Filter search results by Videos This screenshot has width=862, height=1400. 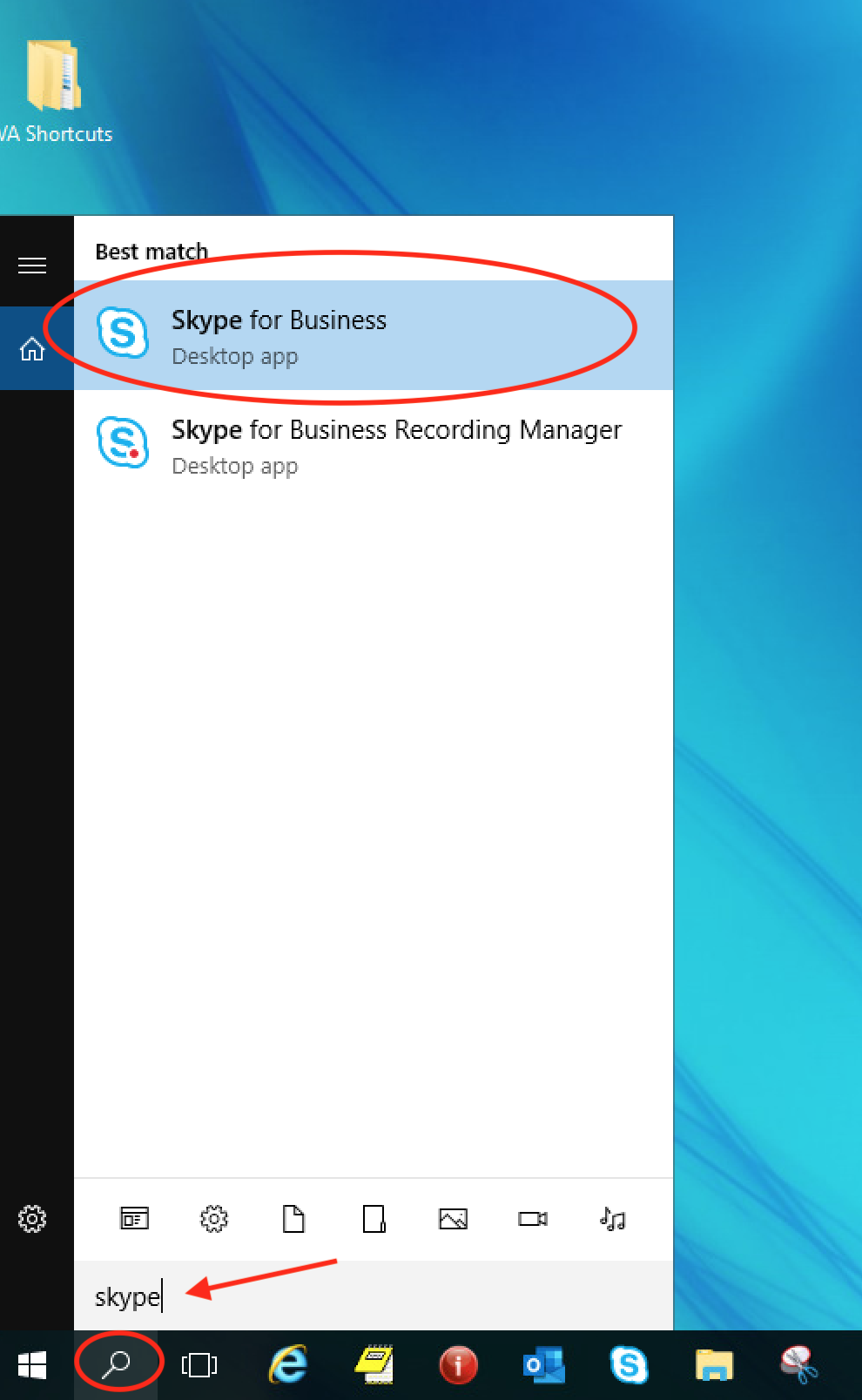pos(533,1219)
